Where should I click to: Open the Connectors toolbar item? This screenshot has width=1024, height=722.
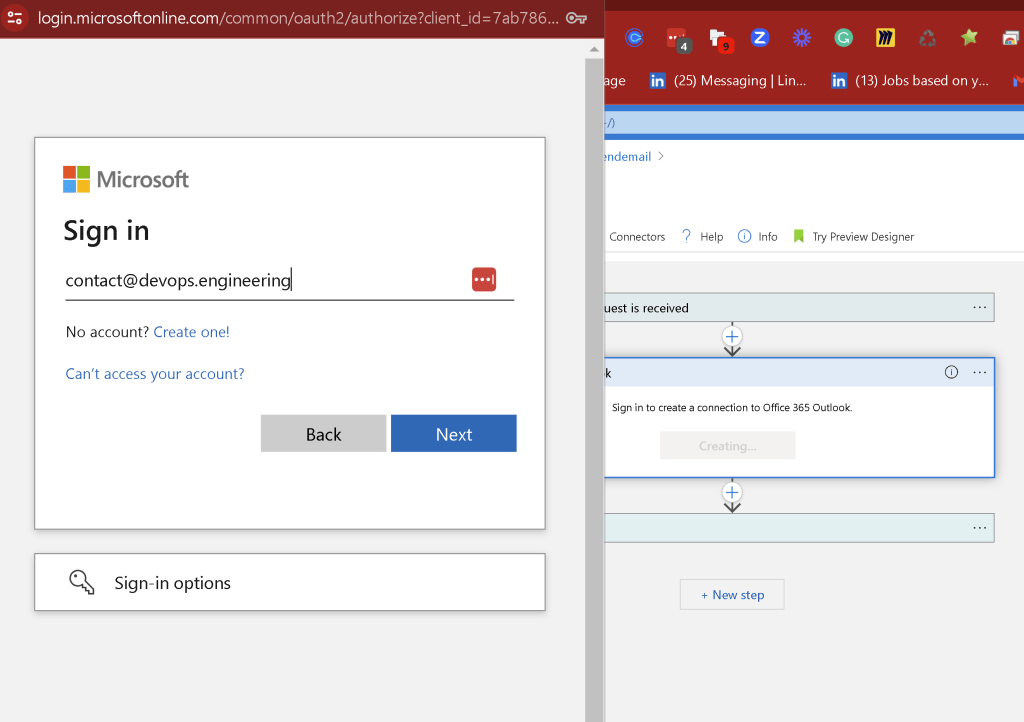pyautogui.click(x=637, y=236)
